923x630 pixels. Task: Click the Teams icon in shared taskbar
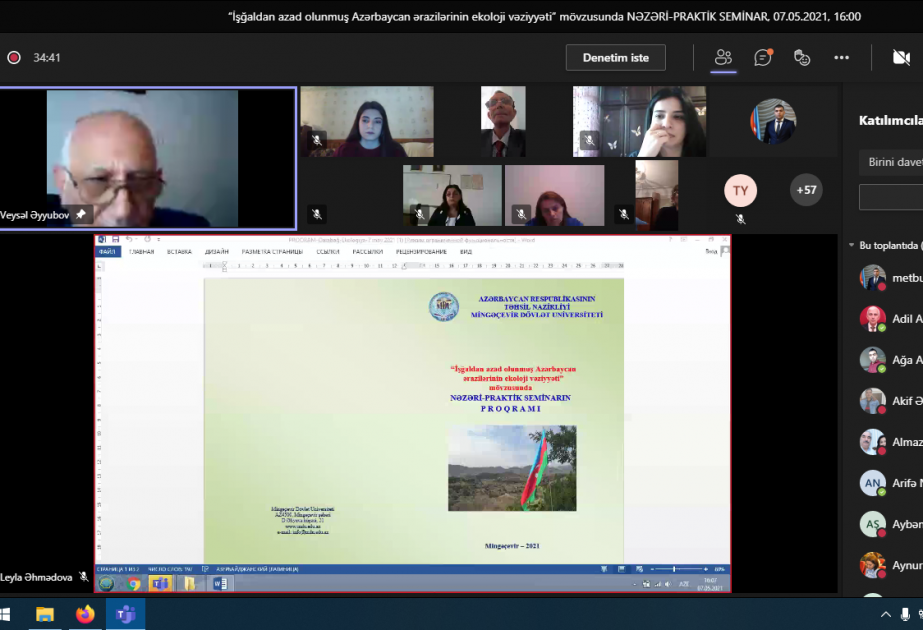(x=160, y=583)
